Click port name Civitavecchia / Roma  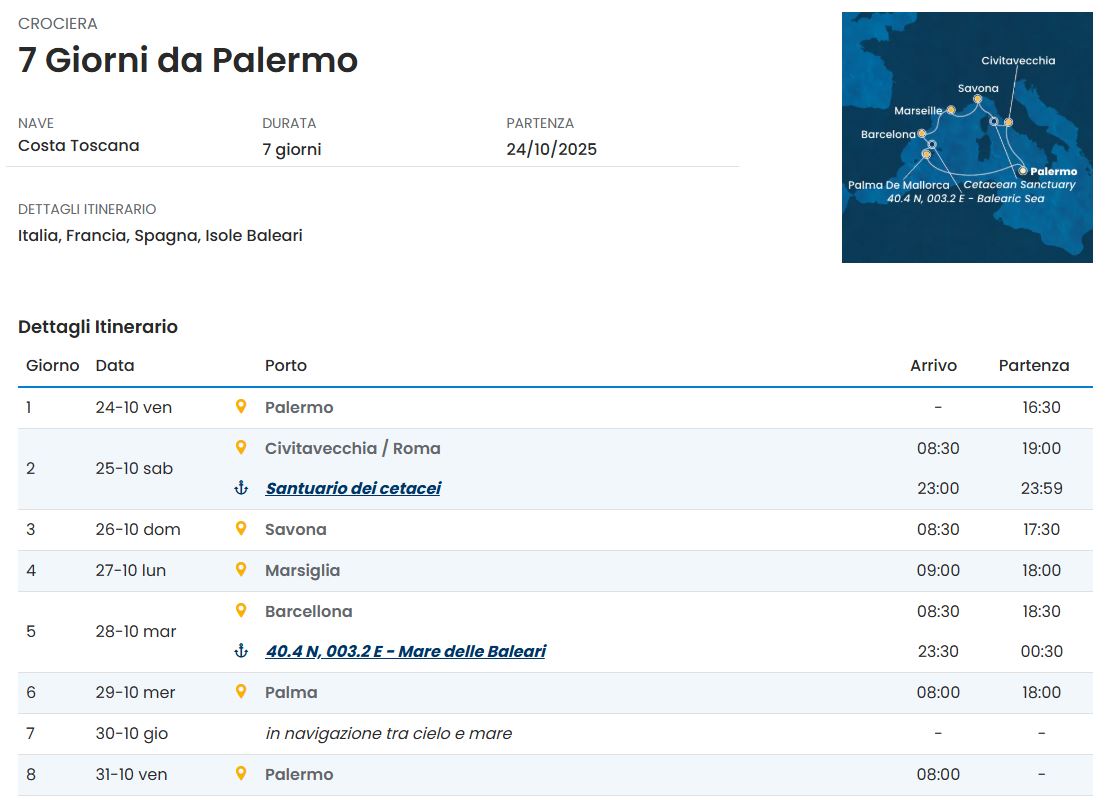pos(352,448)
